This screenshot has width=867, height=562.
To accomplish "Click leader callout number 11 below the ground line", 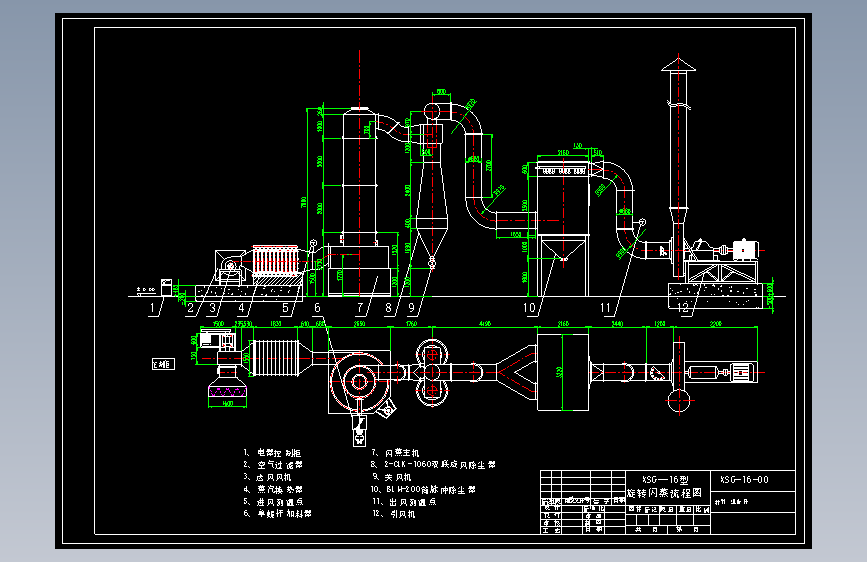I will coord(605,308).
